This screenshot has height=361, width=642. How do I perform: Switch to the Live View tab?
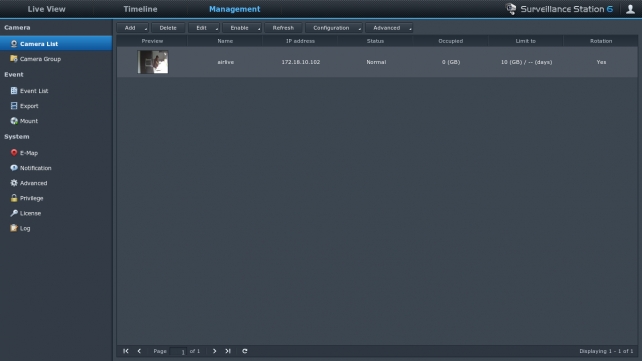pyautogui.click(x=46, y=9)
